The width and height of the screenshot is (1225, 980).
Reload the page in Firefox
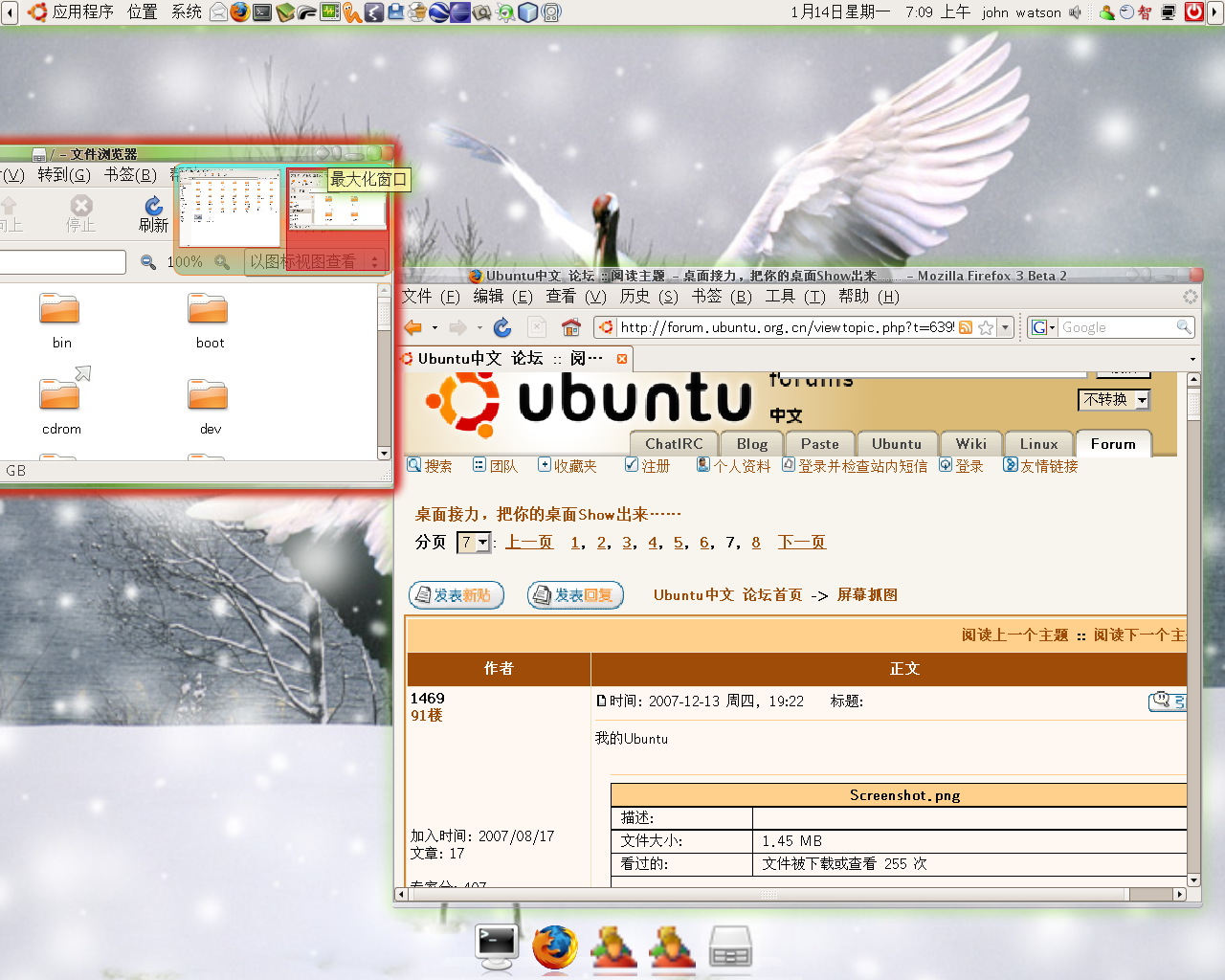click(501, 327)
